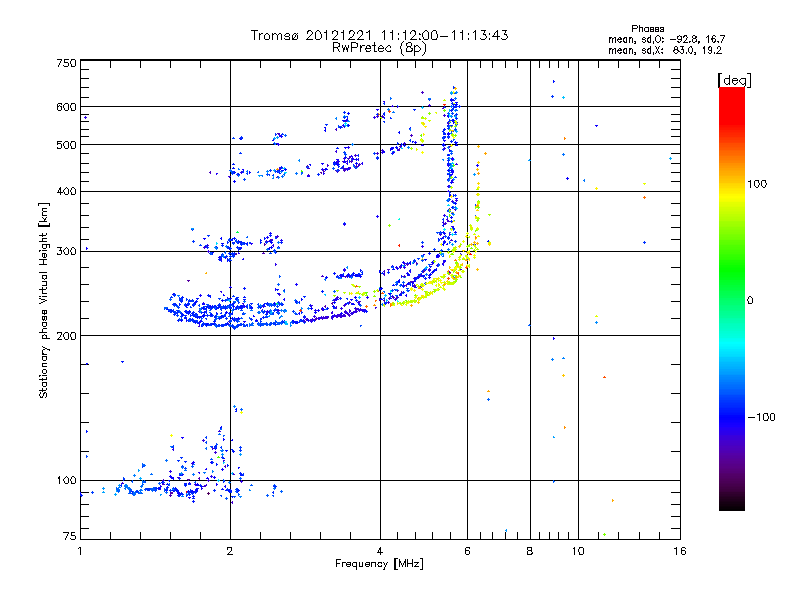Click x-axis tick label '10'
This screenshot has width=800, height=600.
pos(578,551)
